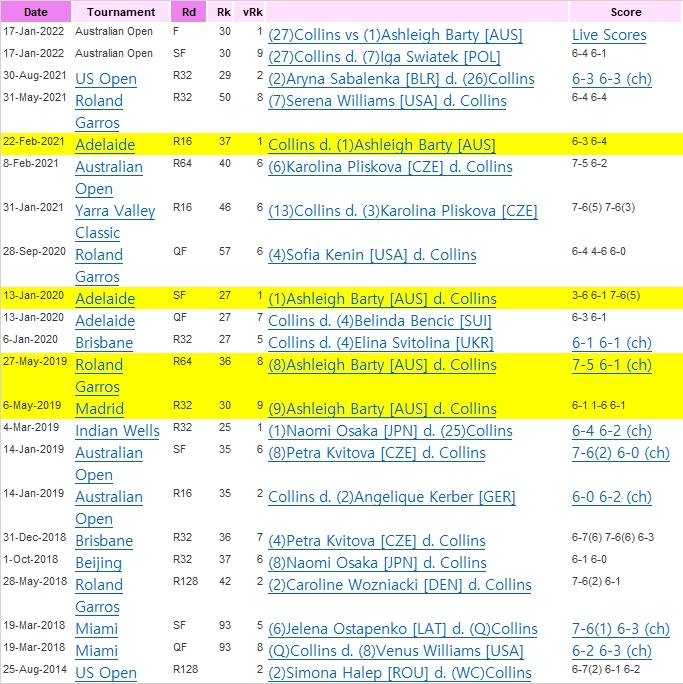Open the US Open 30-Aug-2021 tournament link

(x=106, y=79)
